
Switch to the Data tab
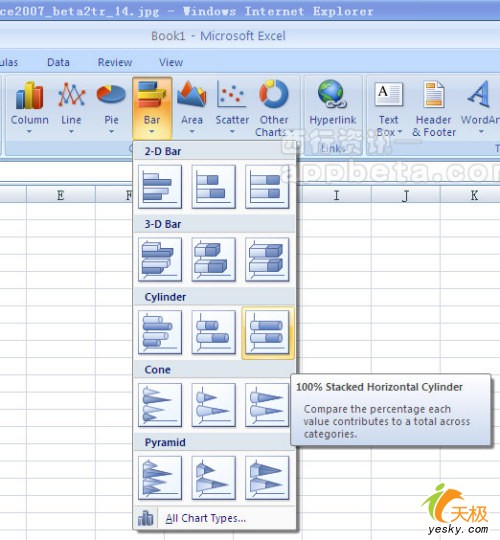[x=58, y=62]
